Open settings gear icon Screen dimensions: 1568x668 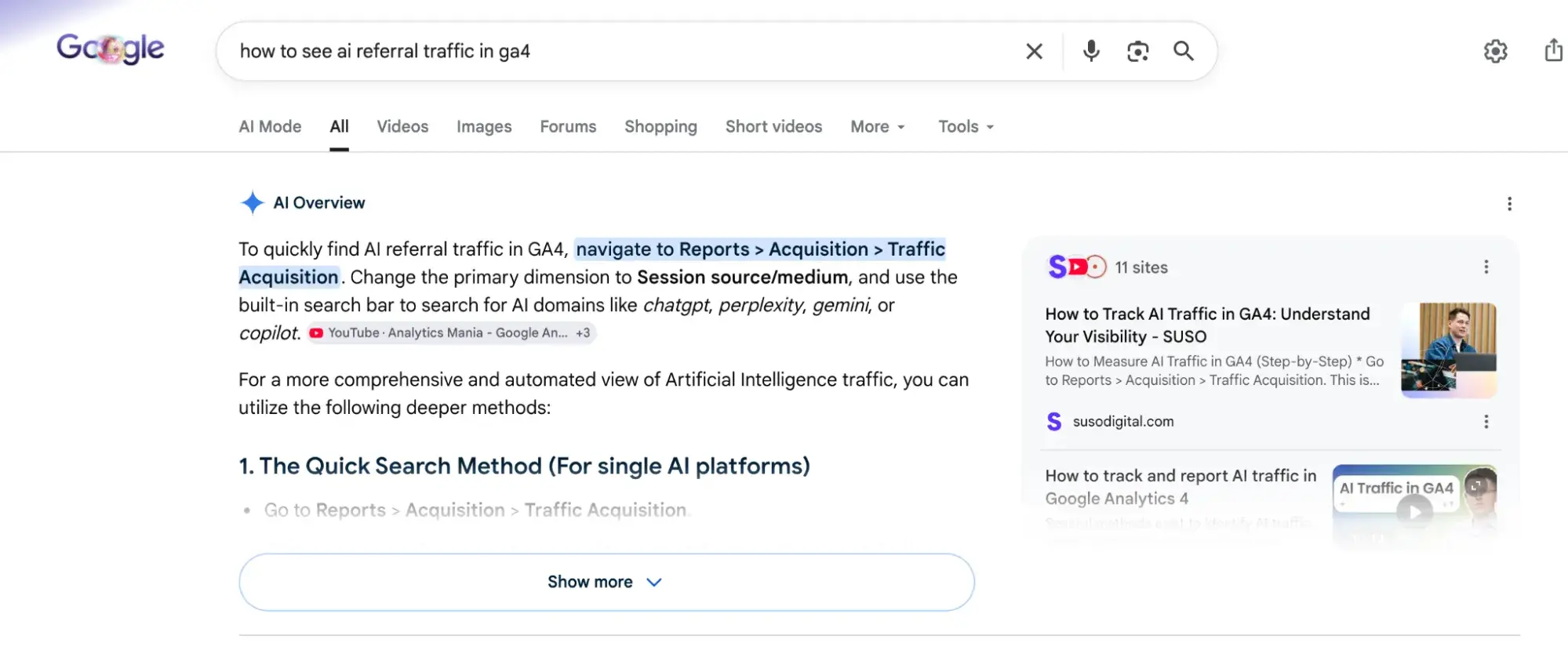tap(1496, 51)
